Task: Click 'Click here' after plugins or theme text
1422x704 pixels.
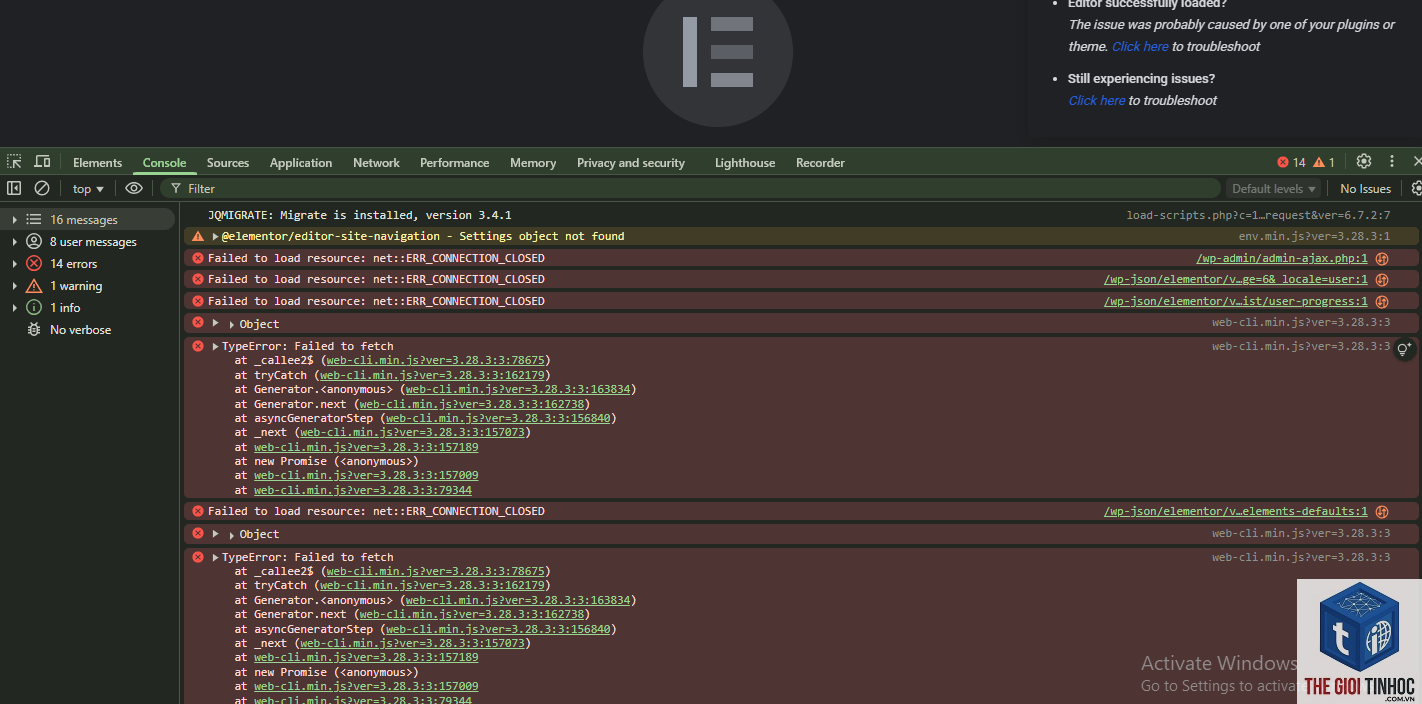Action: [1140, 46]
